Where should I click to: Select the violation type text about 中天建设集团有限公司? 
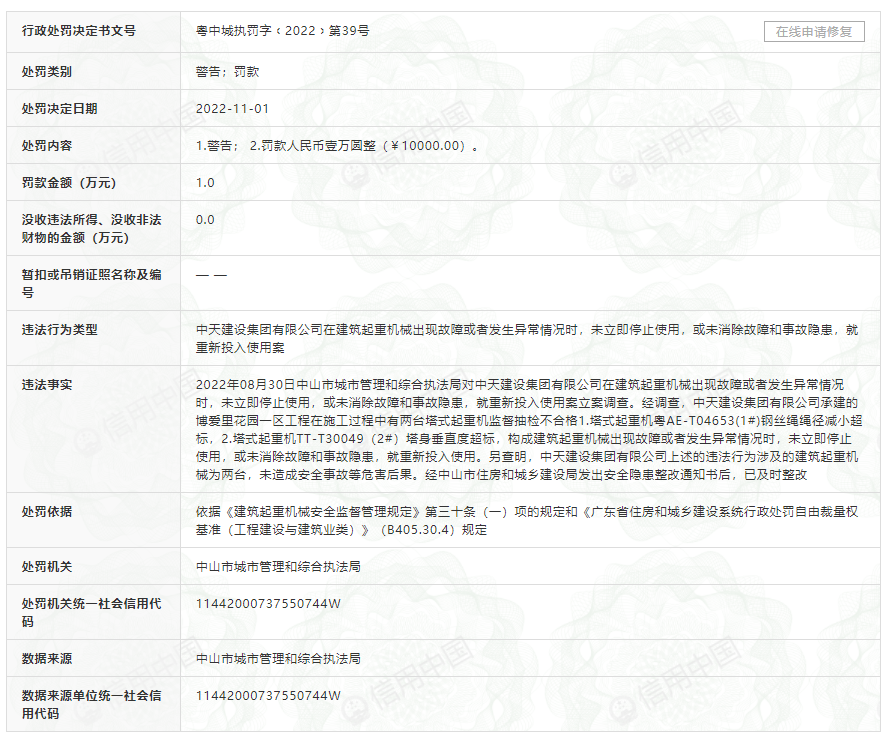527,338
